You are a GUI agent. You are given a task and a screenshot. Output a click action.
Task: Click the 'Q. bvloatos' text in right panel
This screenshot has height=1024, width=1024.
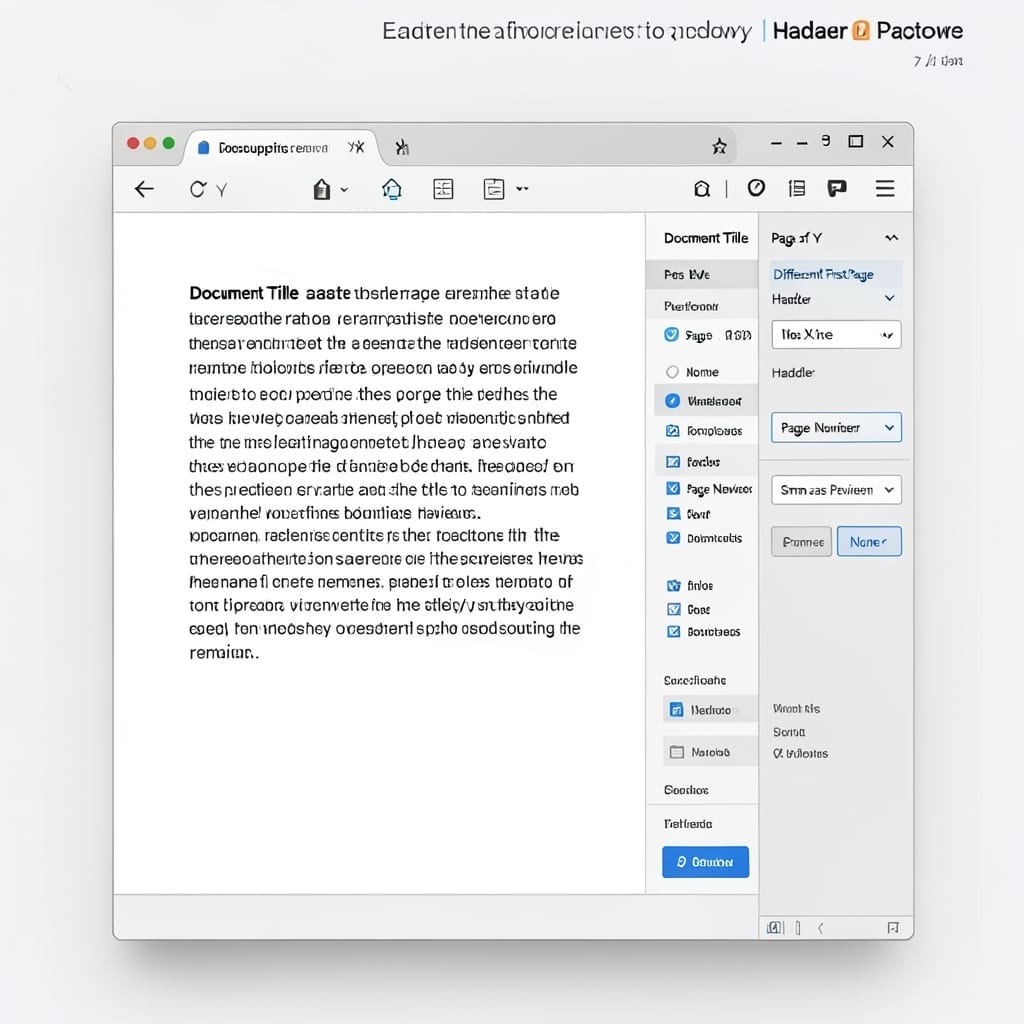point(800,754)
